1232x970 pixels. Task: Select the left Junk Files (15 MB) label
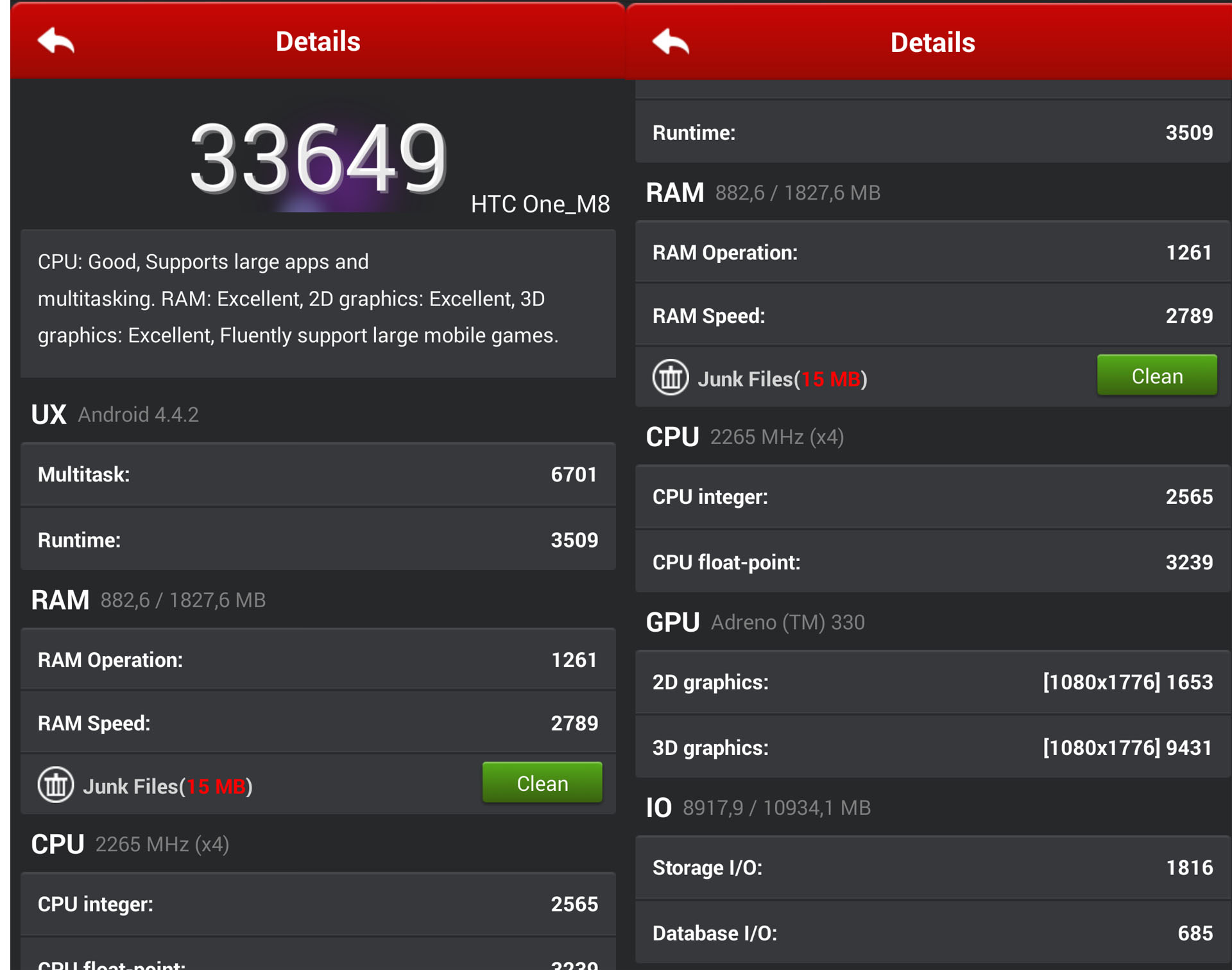pos(168,786)
